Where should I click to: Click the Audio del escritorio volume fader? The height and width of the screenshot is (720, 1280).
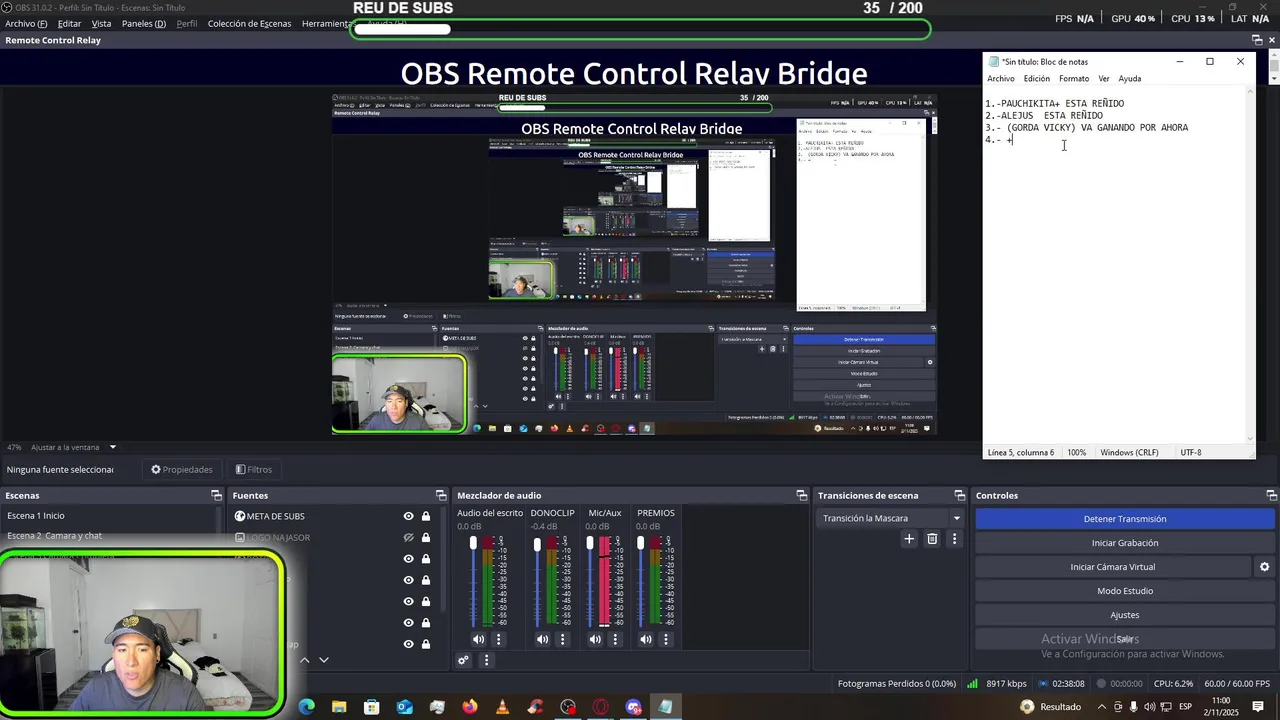pos(474,544)
